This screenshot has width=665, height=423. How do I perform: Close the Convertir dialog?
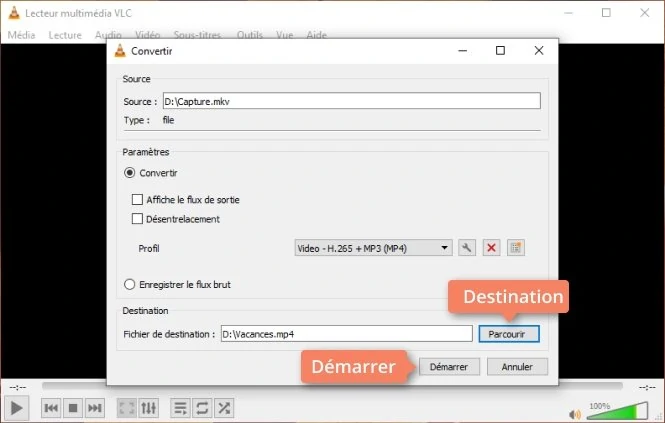(x=539, y=50)
